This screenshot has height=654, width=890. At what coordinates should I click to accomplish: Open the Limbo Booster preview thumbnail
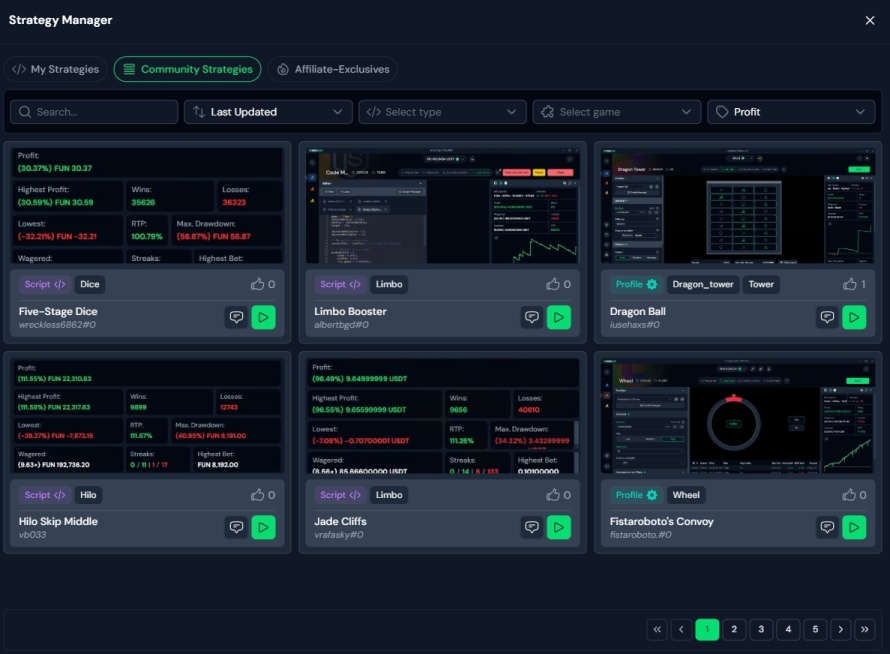click(442, 205)
